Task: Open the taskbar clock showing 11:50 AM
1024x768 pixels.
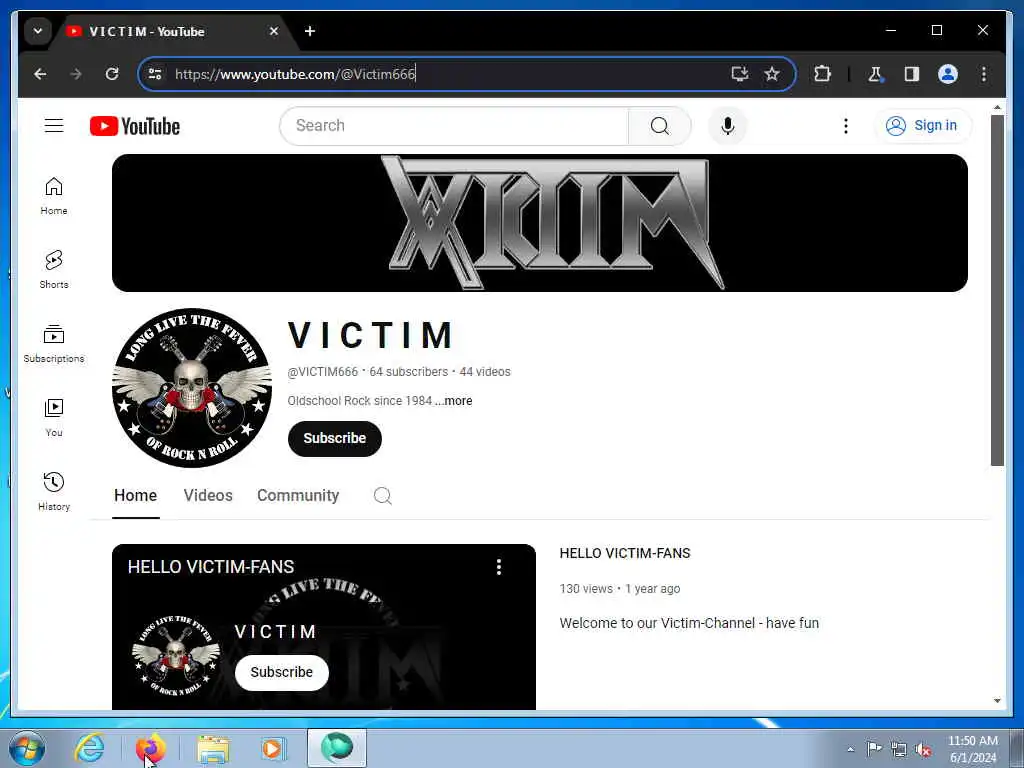Action: coord(973,749)
